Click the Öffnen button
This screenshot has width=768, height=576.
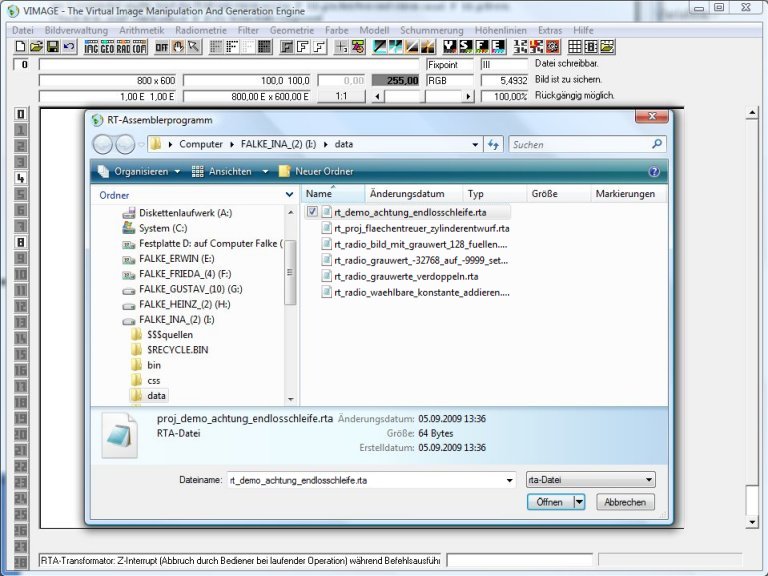[549, 502]
